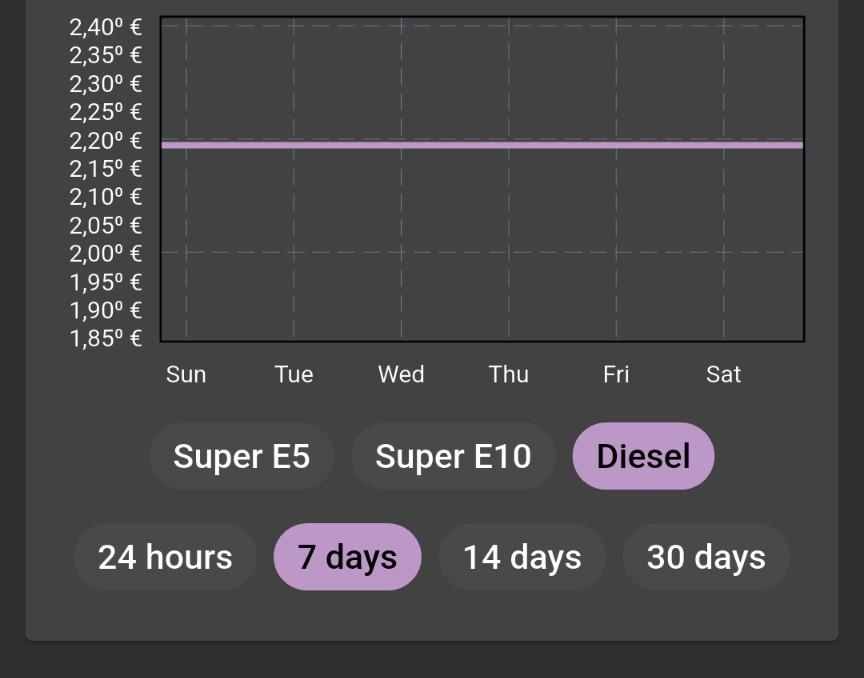Click the 1,95 € axis label
The height and width of the screenshot is (678, 864).
click(x=106, y=283)
